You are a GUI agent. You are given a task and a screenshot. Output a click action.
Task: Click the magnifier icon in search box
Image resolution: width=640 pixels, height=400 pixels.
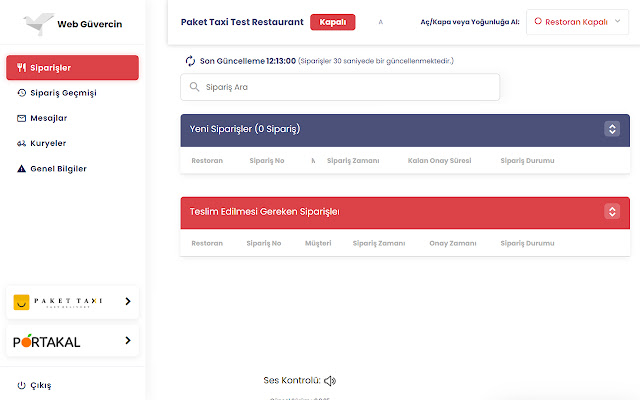pos(194,87)
